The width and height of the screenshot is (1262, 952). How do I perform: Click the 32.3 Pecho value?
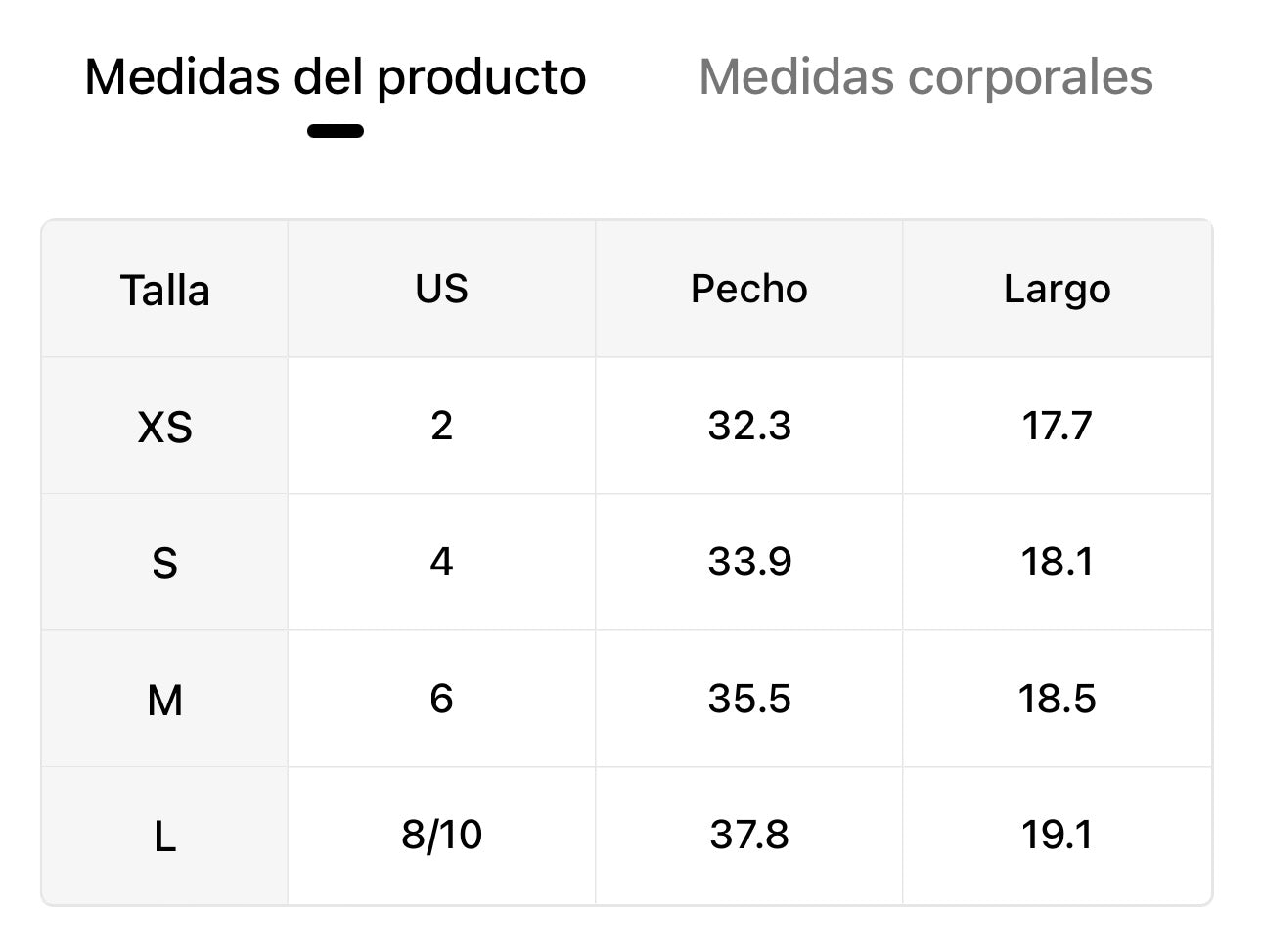coord(748,426)
